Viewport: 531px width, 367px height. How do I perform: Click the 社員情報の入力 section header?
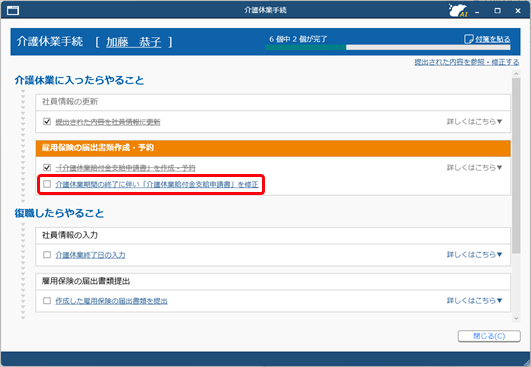pyautogui.click(x=273, y=235)
